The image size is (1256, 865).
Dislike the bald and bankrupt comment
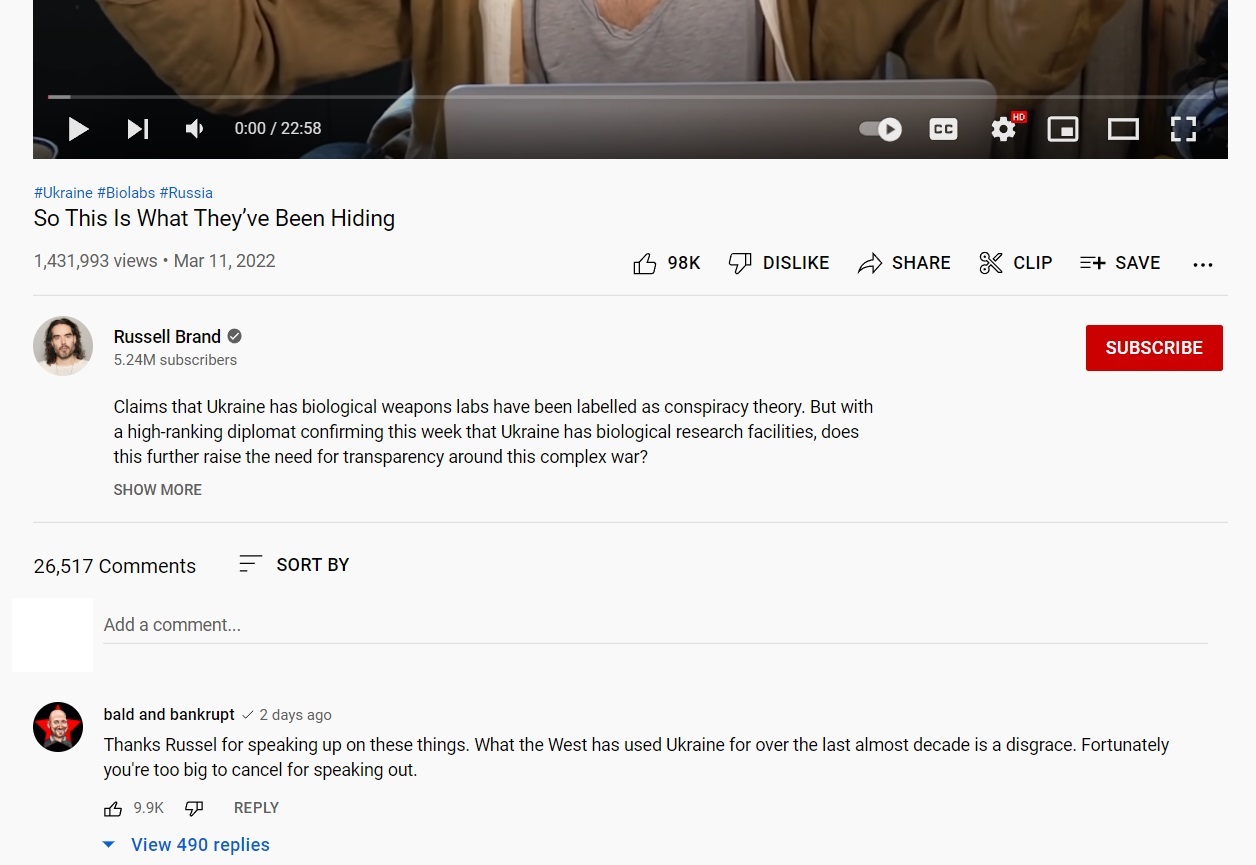194,808
